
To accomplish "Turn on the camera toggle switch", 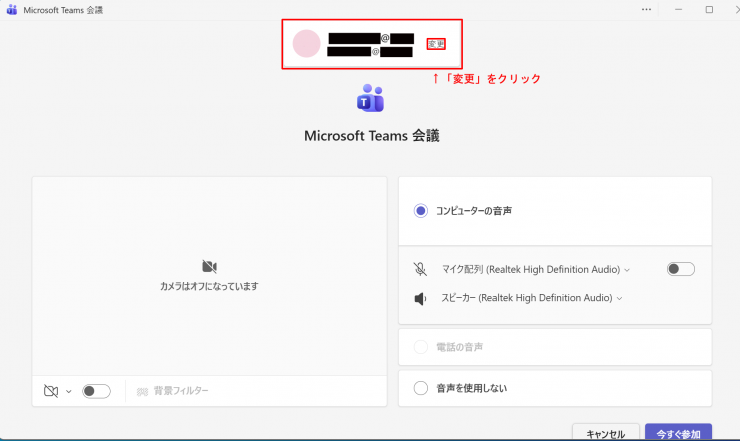I will tap(96, 391).
